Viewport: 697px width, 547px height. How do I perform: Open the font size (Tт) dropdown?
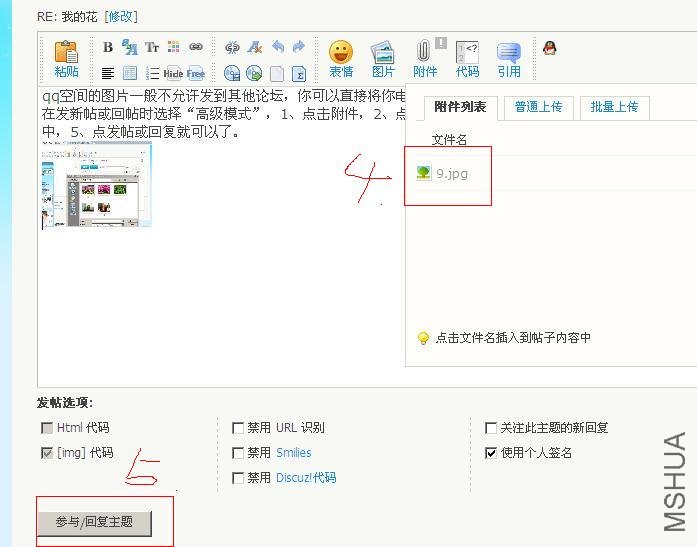pyautogui.click(x=152, y=47)
